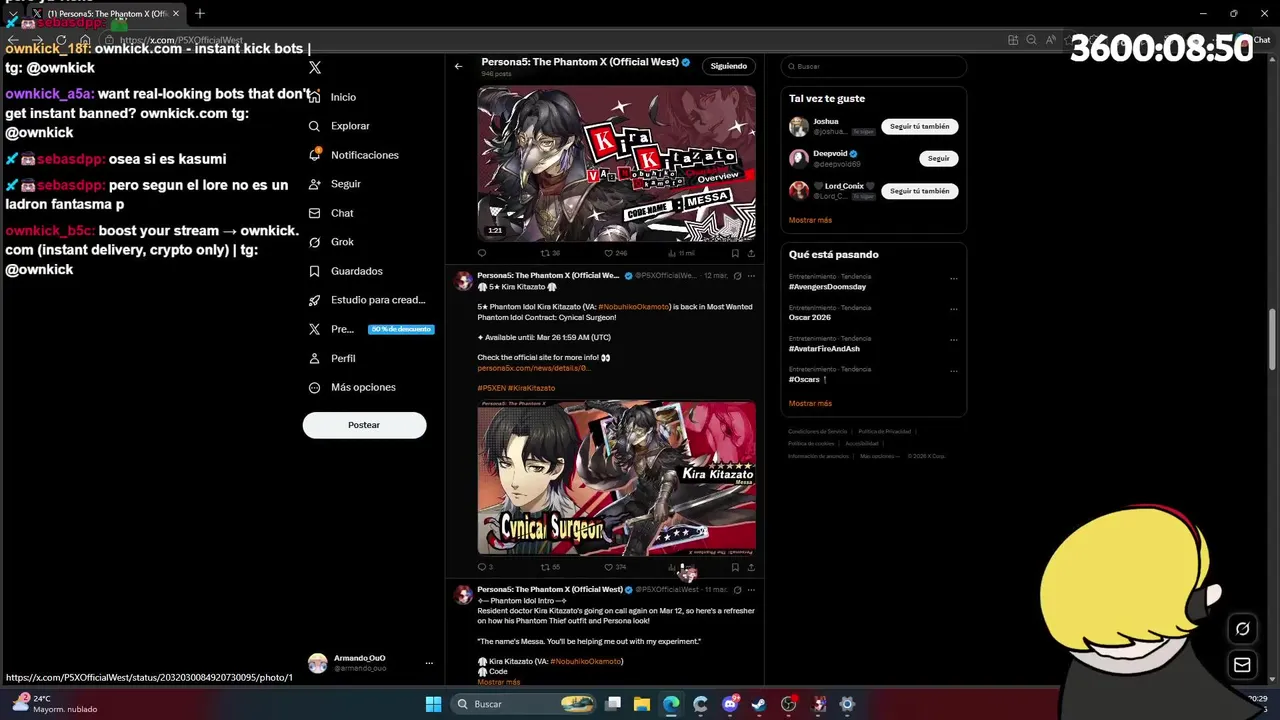Open the X logo home link
The width and height of the screenshot is (1280, 720).
pyautogui.click(x=315, y=67)
